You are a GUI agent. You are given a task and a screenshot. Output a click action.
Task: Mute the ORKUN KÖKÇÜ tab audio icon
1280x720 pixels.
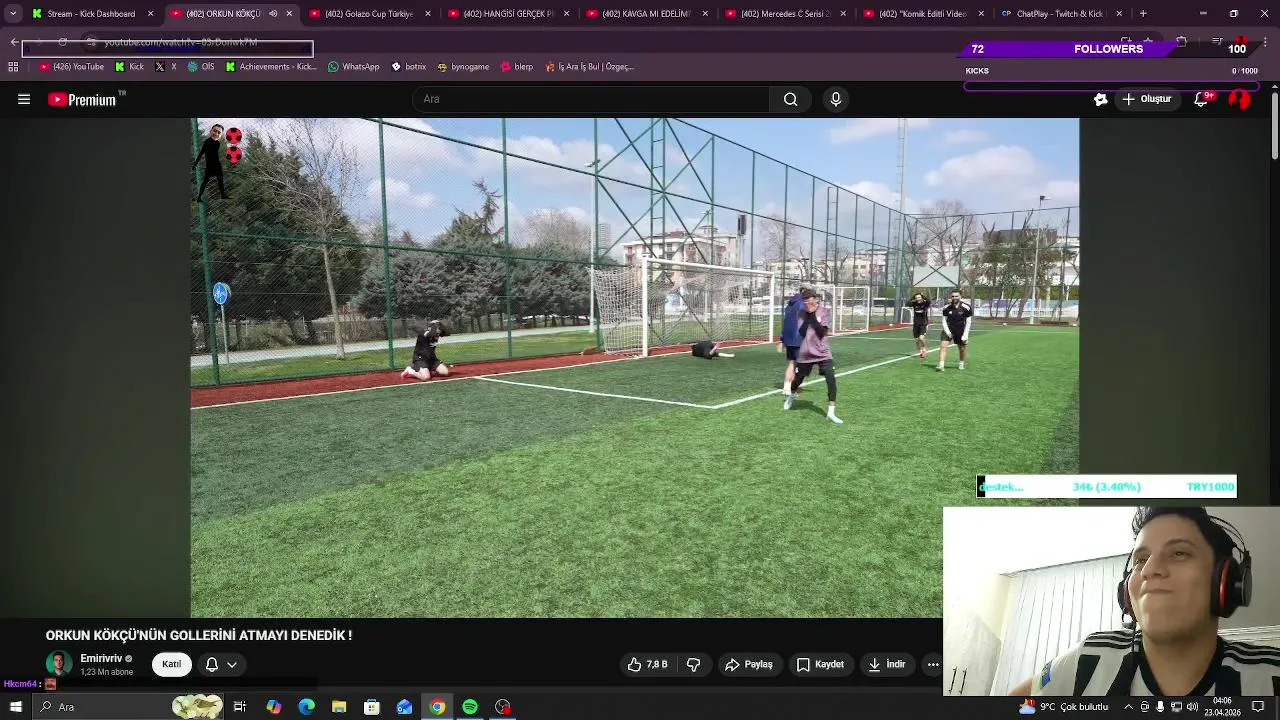273,14
